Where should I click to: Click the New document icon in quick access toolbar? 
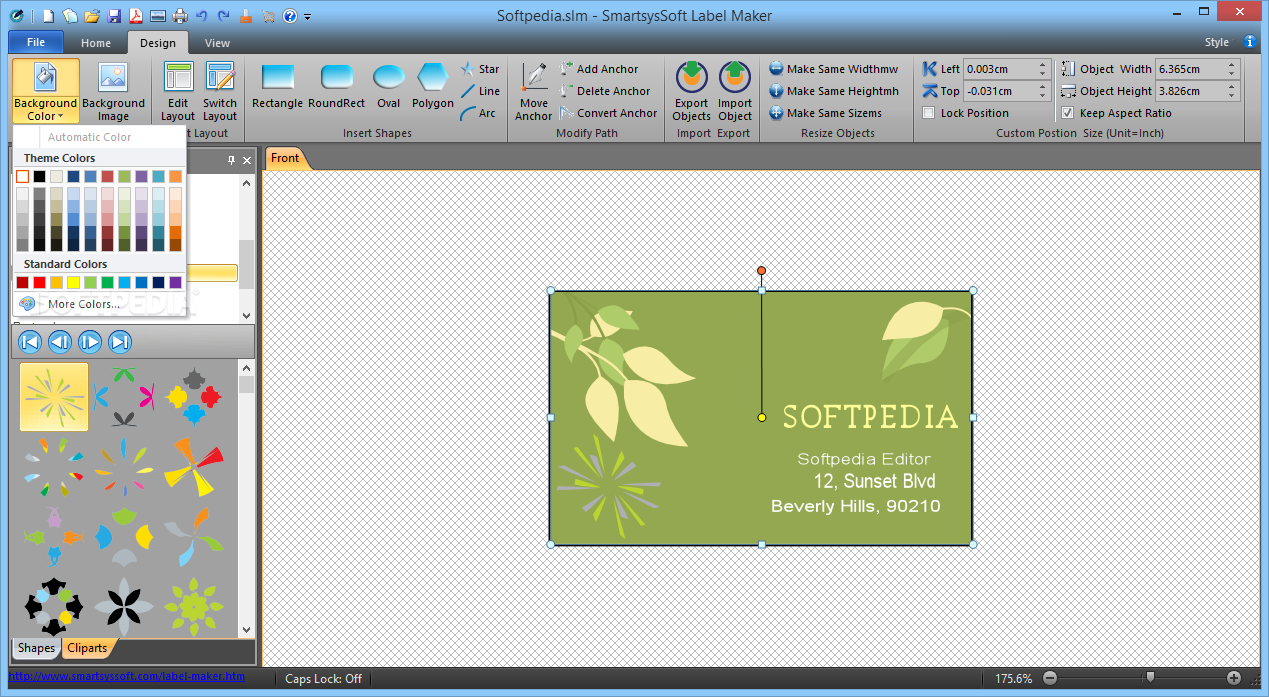click(47, 16)
